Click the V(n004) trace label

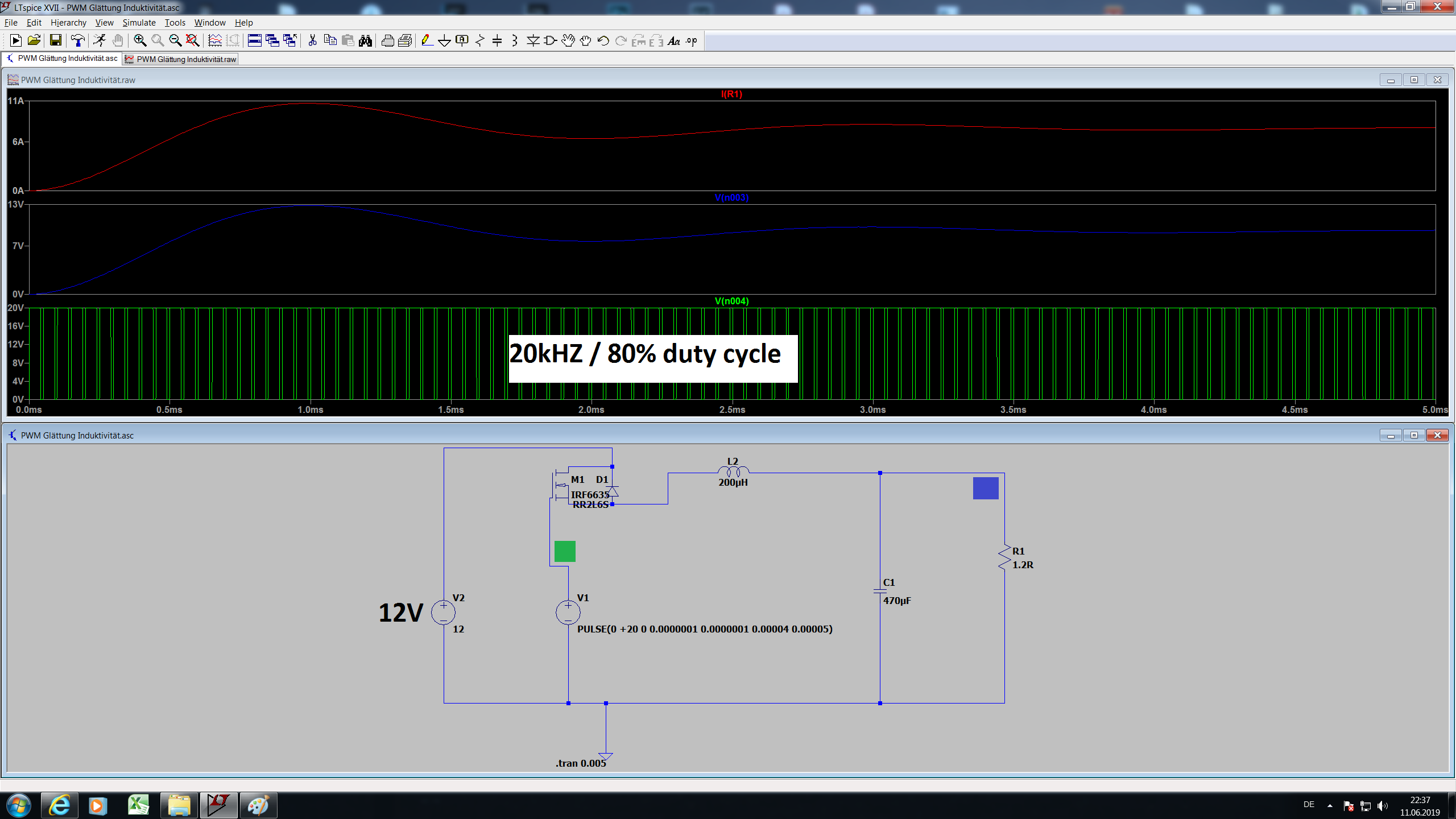click(731, 301)
